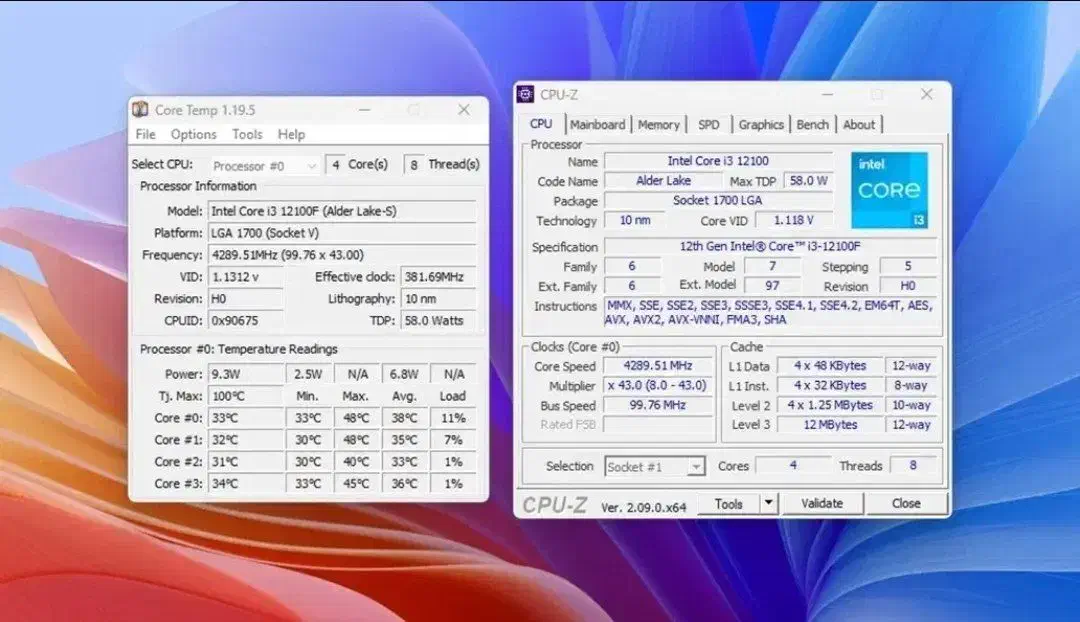Switch to the Memory tab

pos(659,124)
